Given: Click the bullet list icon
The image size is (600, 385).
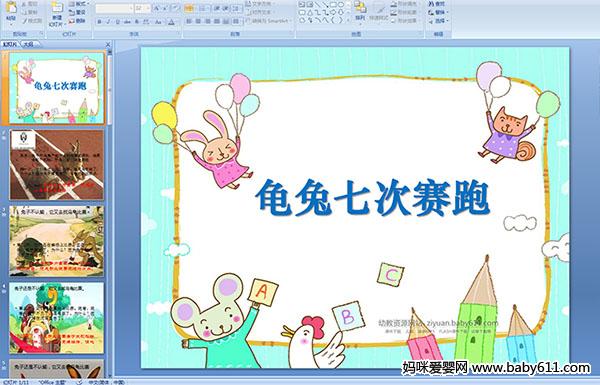Looking at the screenshot, I should pyautogui.click(x=189, y=8).
